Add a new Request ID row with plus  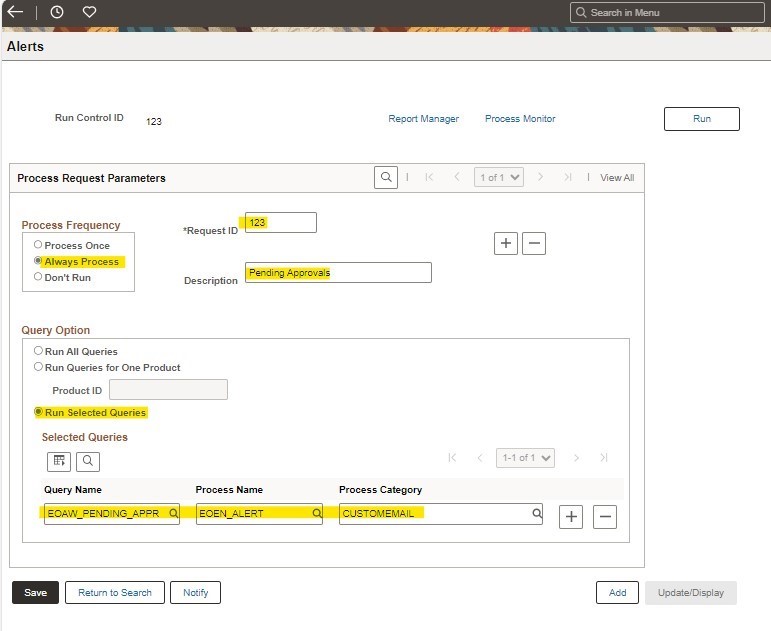[x=506, y=243]
